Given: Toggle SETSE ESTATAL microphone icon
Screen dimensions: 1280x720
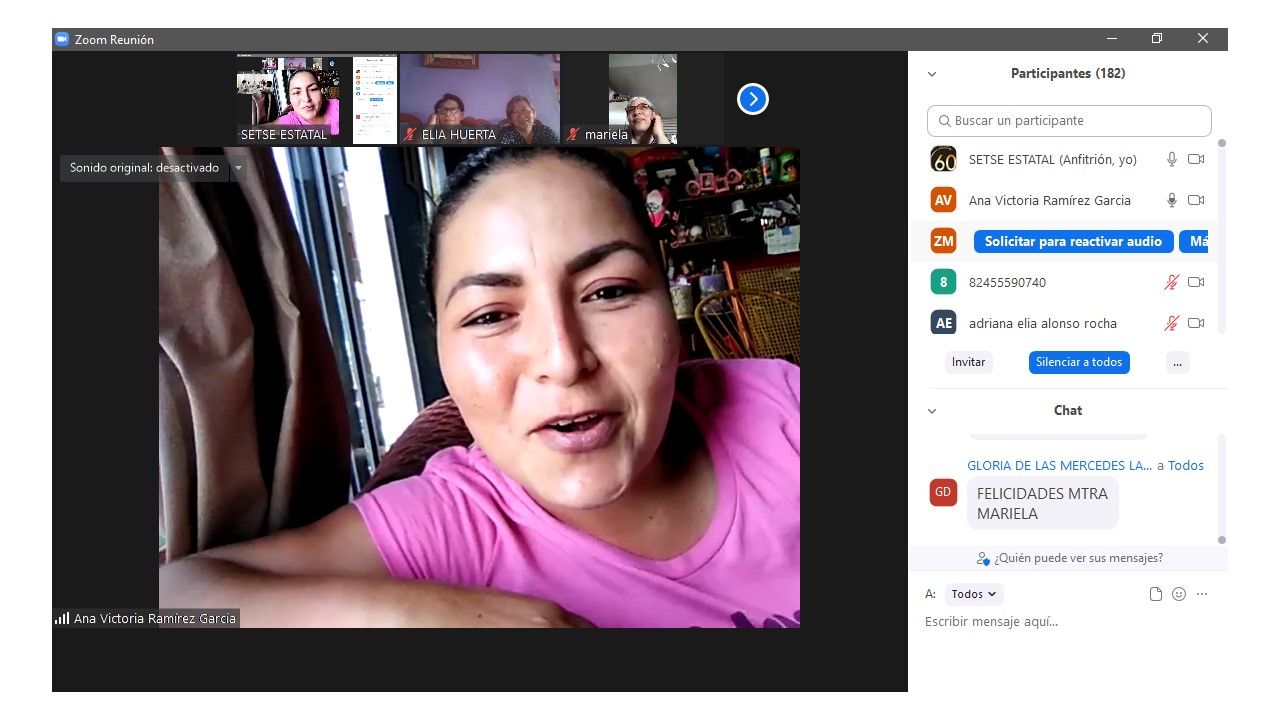Looking at the screenshot, I should (x=1172, y=159).
